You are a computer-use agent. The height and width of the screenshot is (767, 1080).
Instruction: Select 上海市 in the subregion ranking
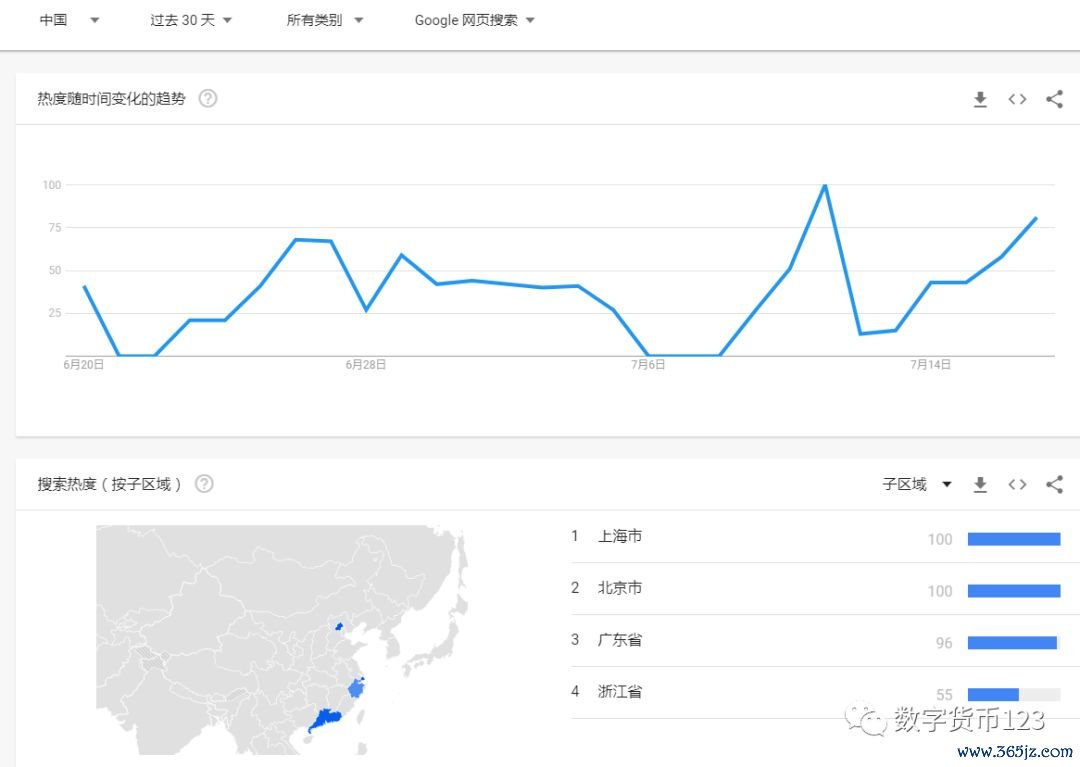[x=621, y=536]
